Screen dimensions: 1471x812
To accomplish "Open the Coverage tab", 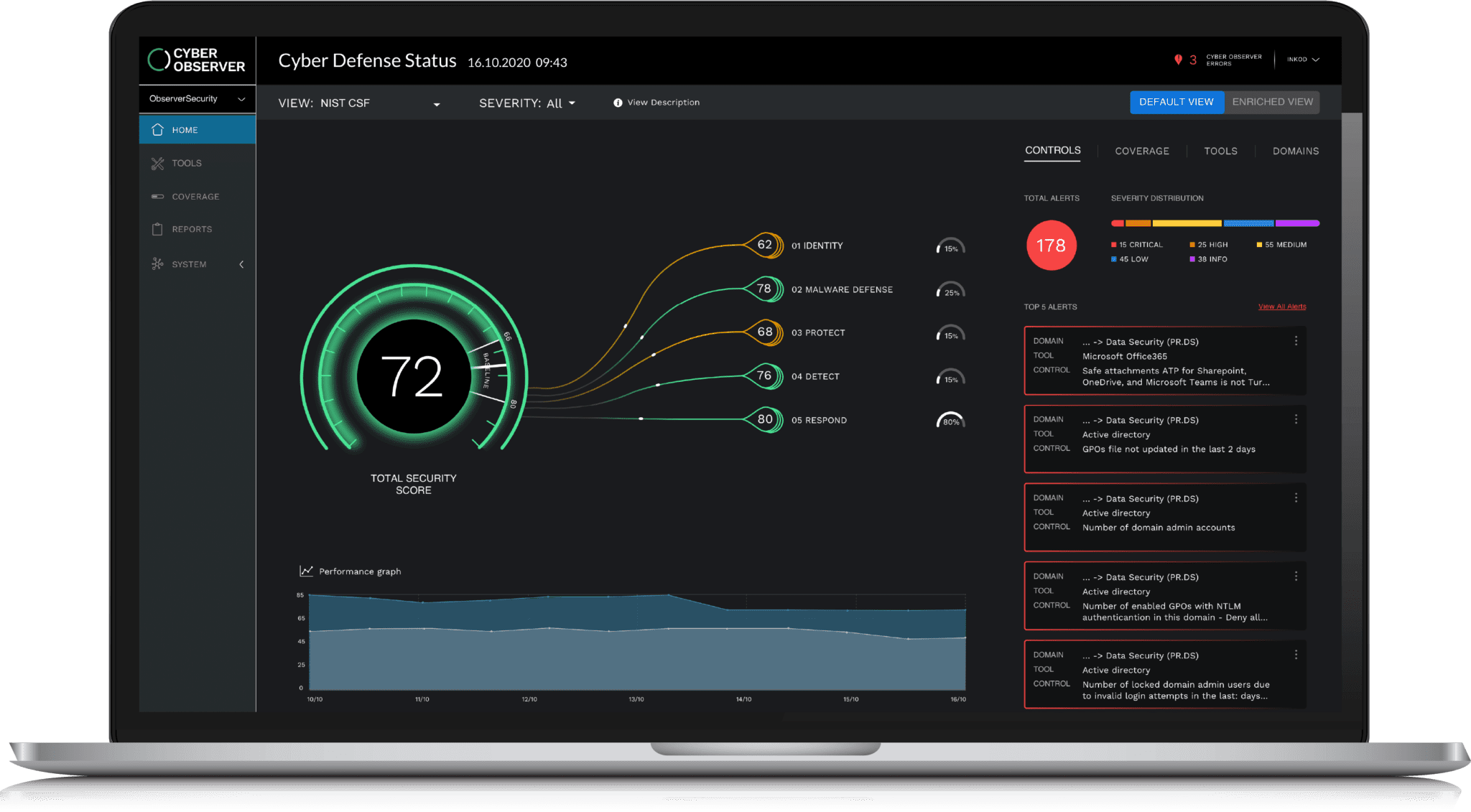I will pos(1141,151).
